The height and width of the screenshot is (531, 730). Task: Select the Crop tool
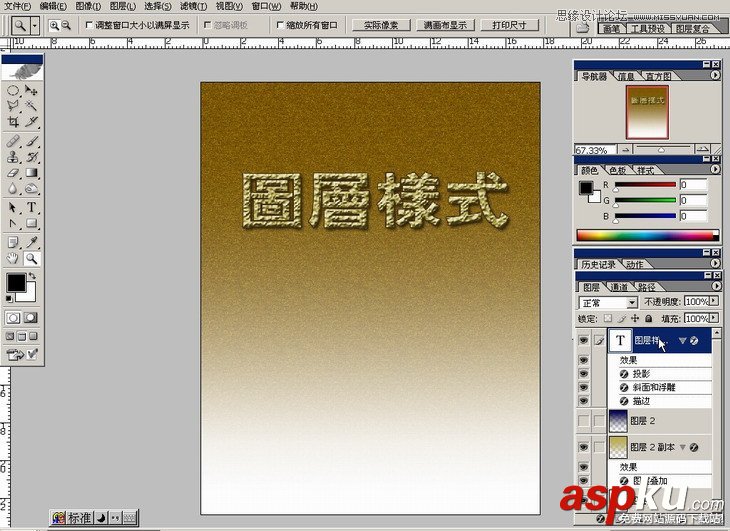(x=13, y=122)
